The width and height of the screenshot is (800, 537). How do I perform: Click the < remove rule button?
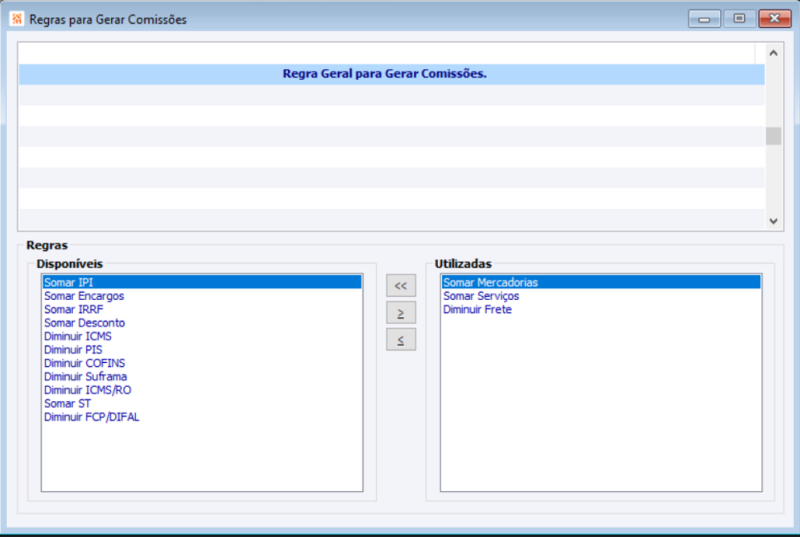point(401,340)
